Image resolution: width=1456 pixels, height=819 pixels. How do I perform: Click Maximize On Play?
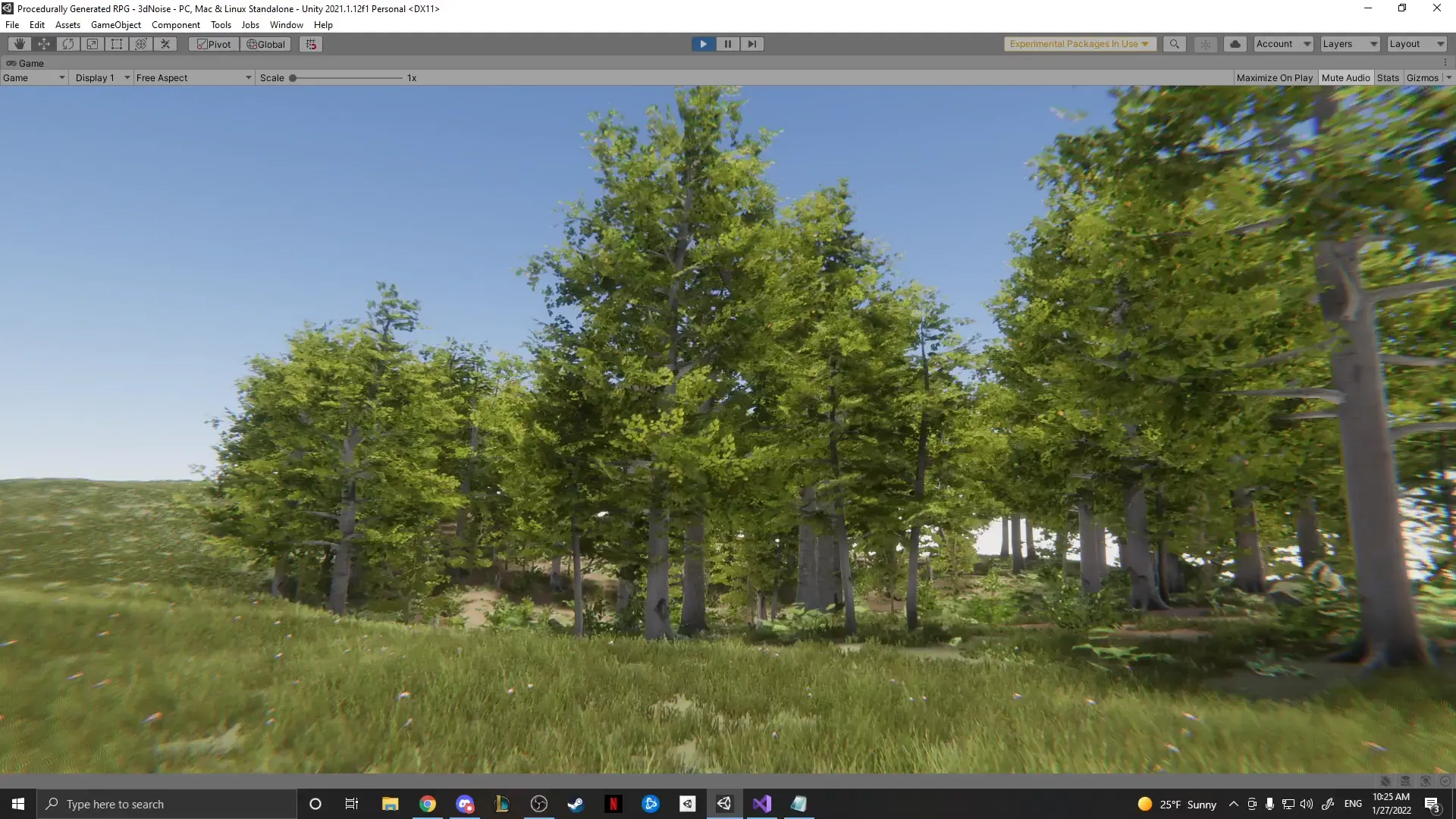[x=1275, y=77]
